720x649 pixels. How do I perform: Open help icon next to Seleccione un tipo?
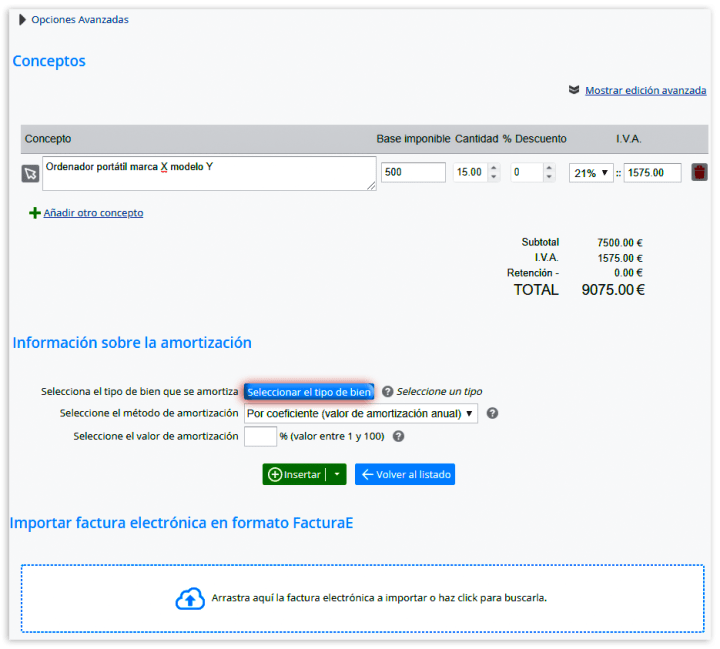(388, 391)
